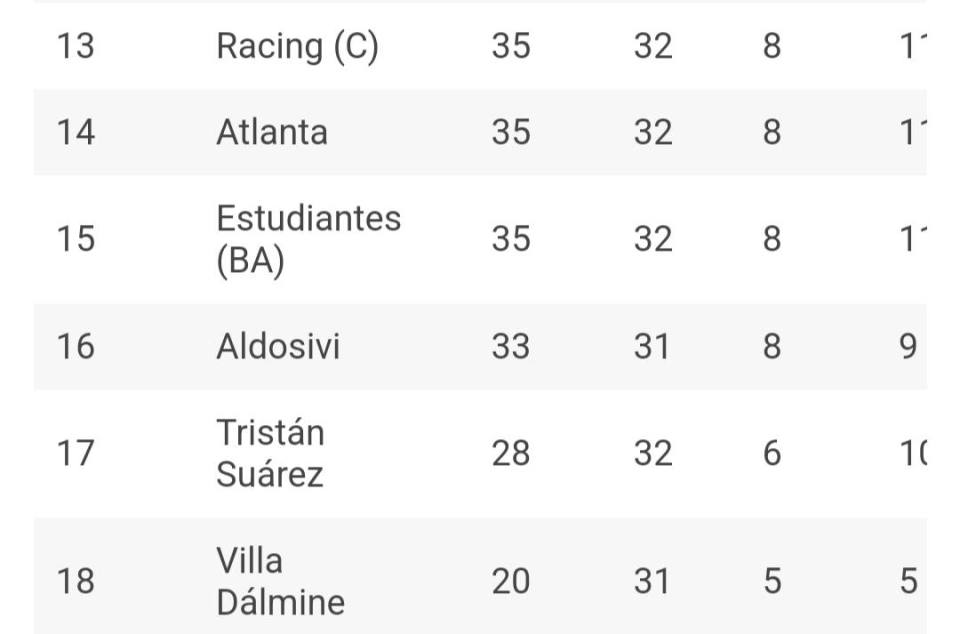The height and width of the screenshot is (634, 960).
Task: Select rank number 16 beside Aldosivi
Action: (x=76, y=346)
